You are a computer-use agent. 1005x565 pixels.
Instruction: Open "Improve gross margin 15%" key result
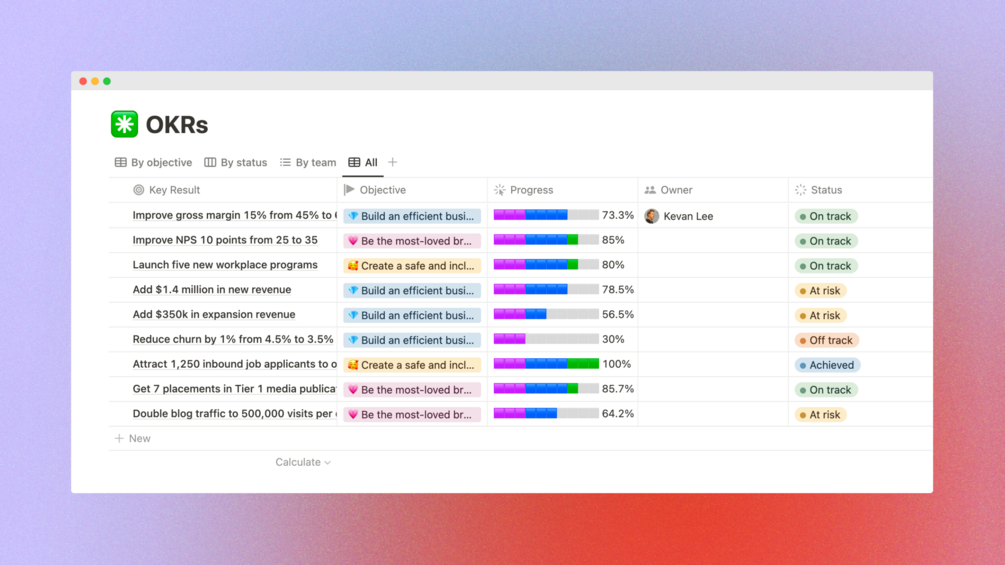coord(234,215)
